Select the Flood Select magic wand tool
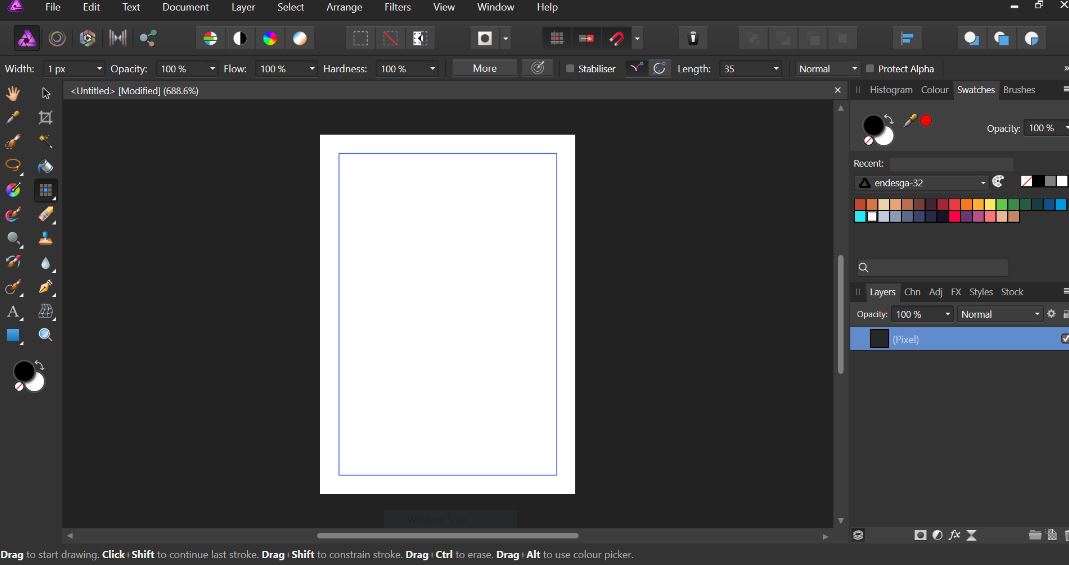 pos(46,141)
